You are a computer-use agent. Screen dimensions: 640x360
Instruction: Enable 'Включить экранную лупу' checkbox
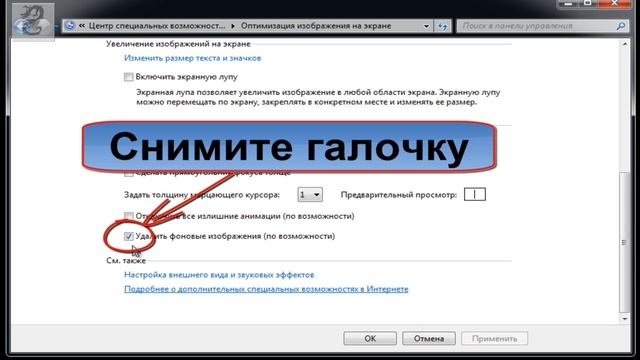tap(129, 77)
